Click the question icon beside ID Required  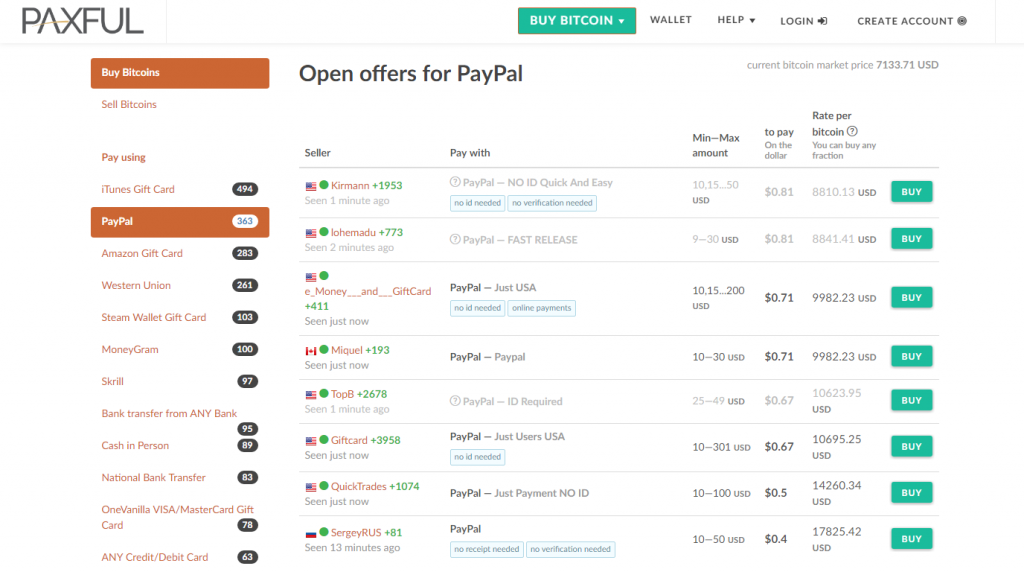tap(455, 401)
